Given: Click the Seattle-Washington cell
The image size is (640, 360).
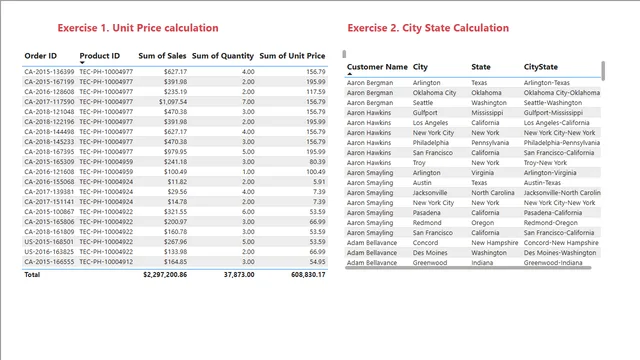Looking at the screenshot, I should (x=553, y=103).
